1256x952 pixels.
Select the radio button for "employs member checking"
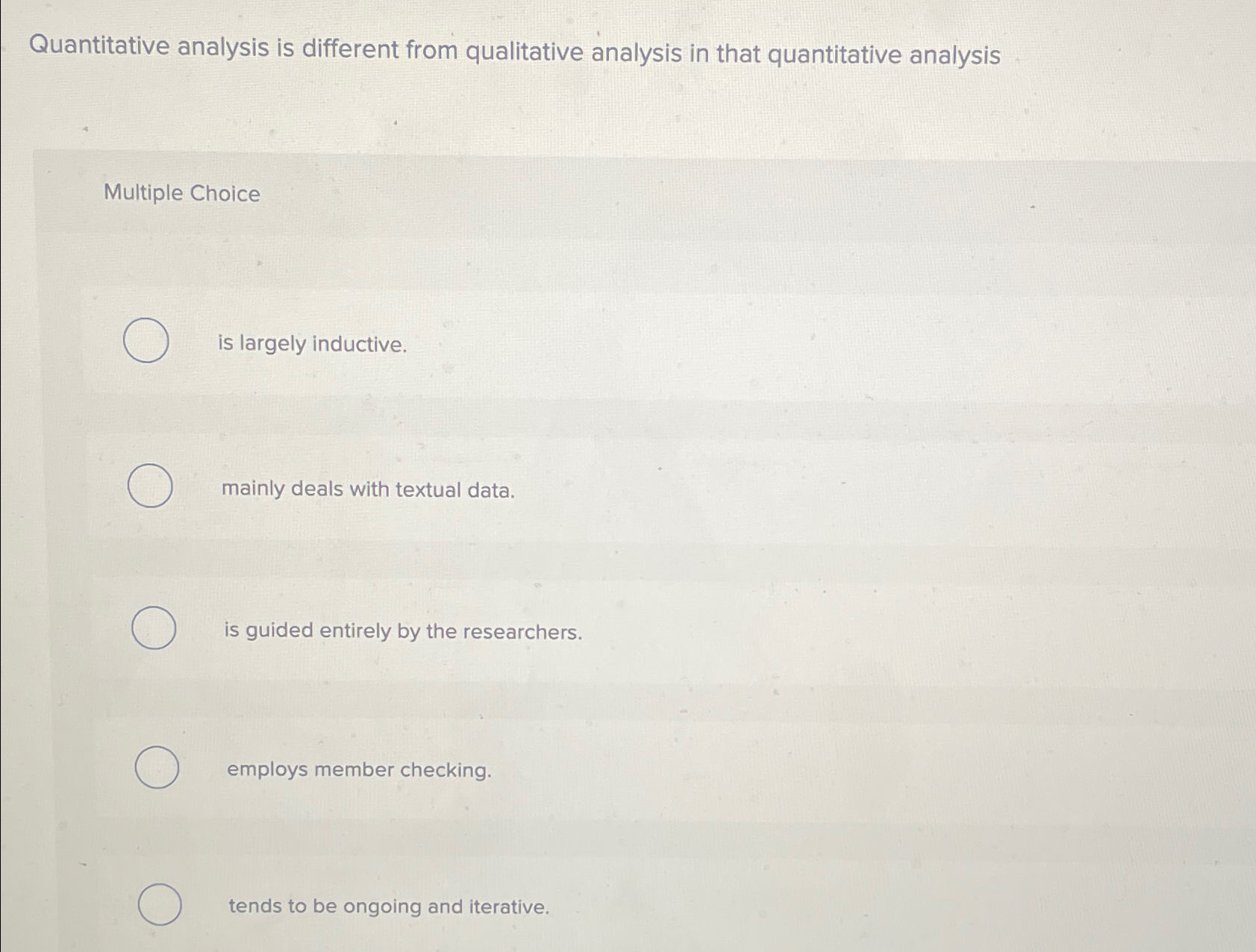(x=157, y=767)
